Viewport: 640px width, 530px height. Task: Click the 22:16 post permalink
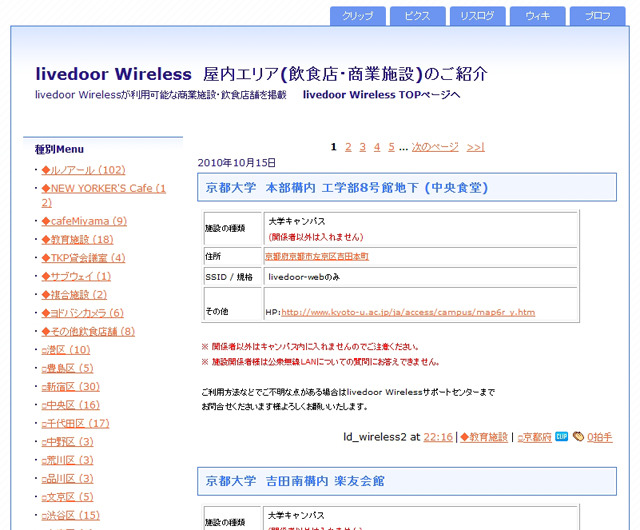[x=438, y=437]
